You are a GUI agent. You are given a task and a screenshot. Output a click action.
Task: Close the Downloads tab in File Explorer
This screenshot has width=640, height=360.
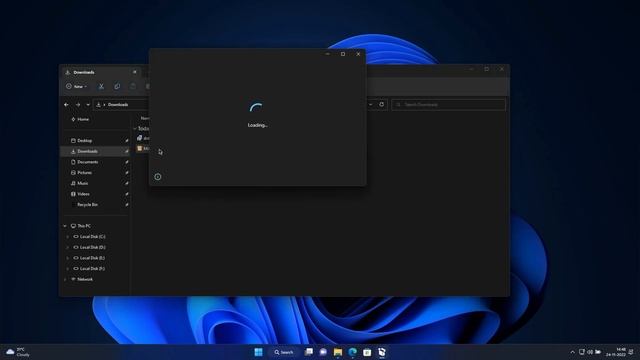134,72
